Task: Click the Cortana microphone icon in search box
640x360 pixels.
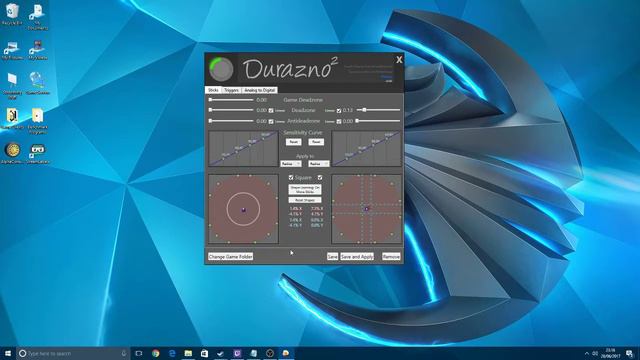Action: [124, 353]
